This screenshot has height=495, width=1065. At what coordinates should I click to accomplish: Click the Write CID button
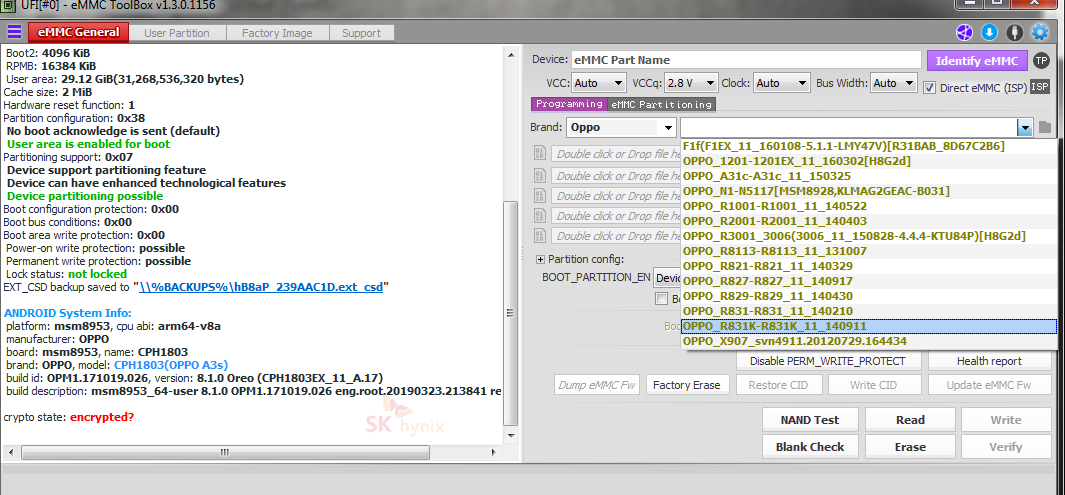(x=875, y=385)
